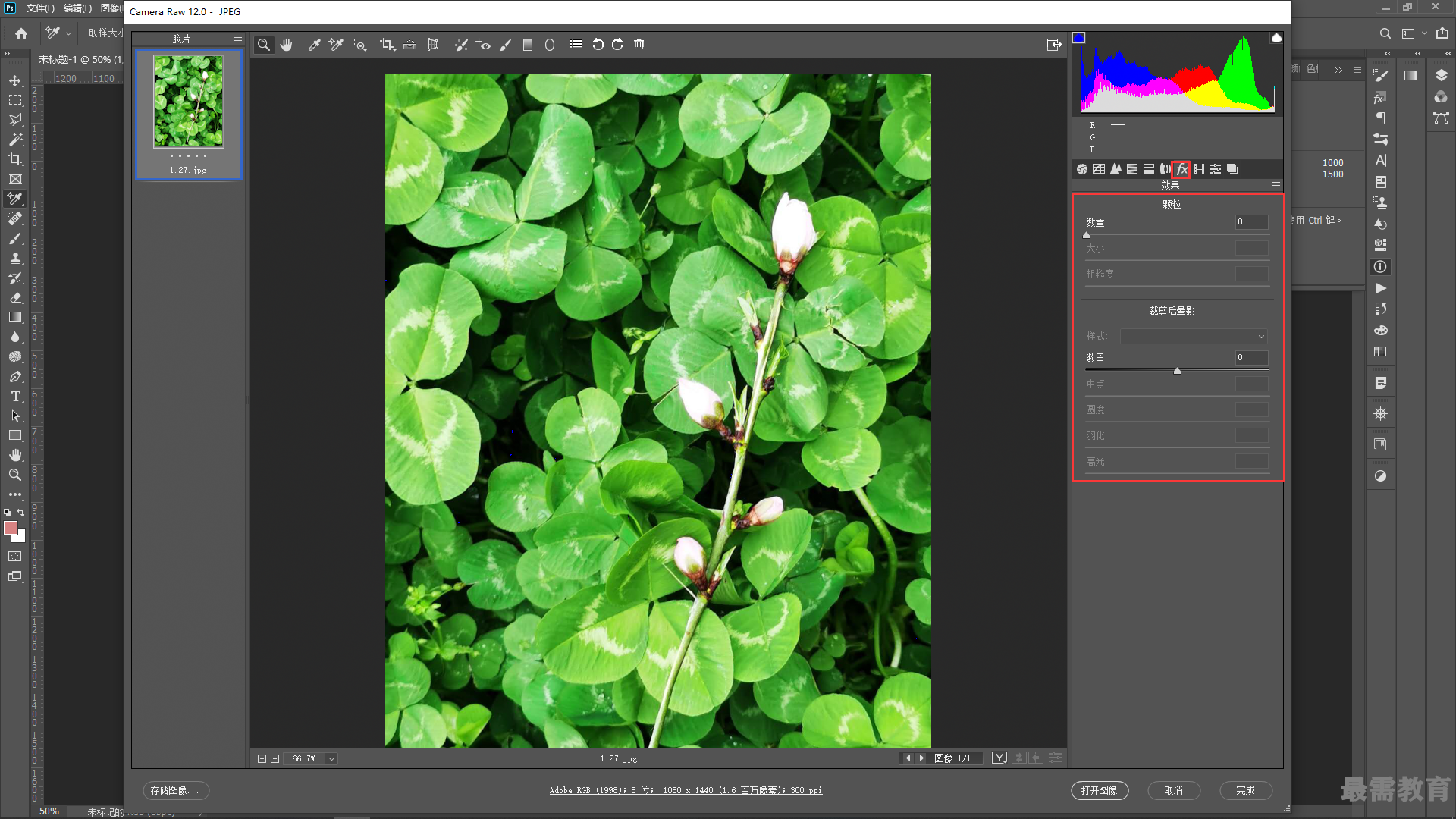Open workflow options link Adobe RGB (1998)

[686, 791]
